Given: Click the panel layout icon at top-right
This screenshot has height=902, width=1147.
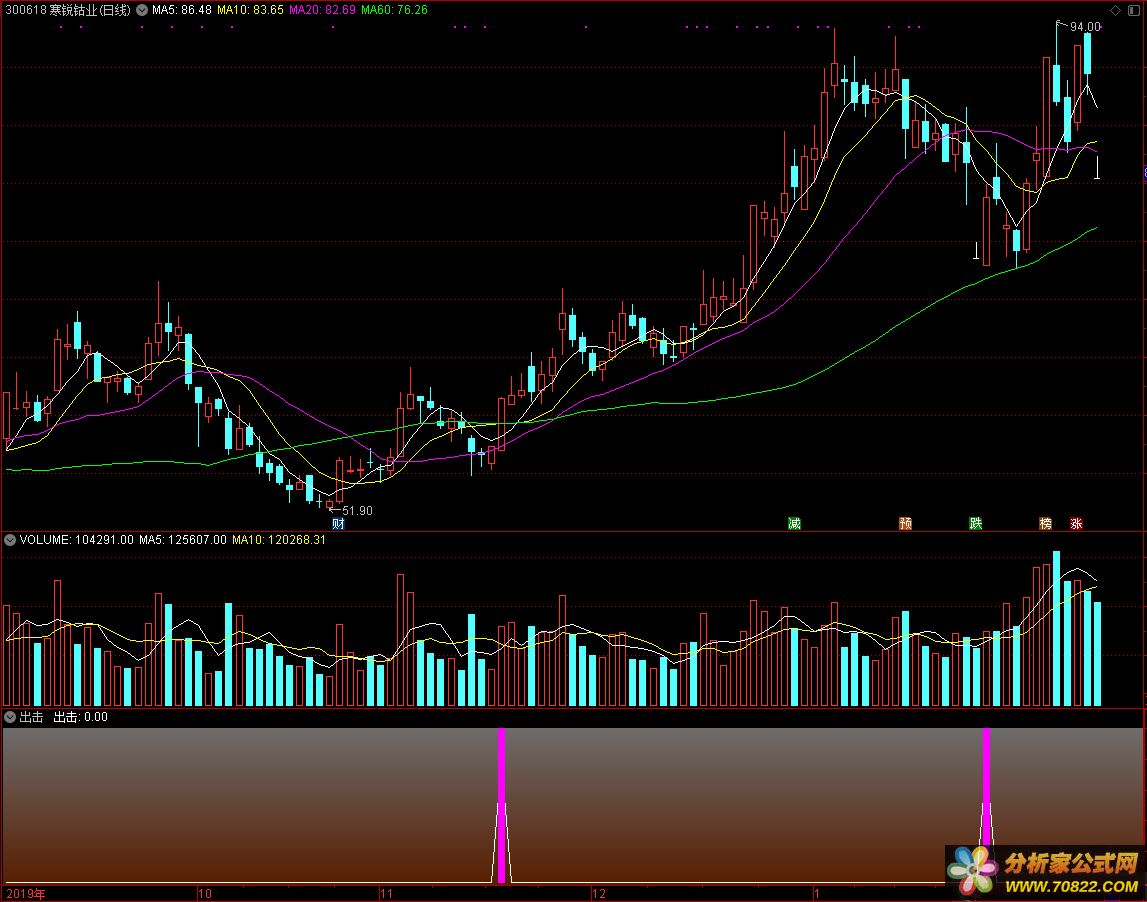Looking at the screenshot, I should (1133, 10).
